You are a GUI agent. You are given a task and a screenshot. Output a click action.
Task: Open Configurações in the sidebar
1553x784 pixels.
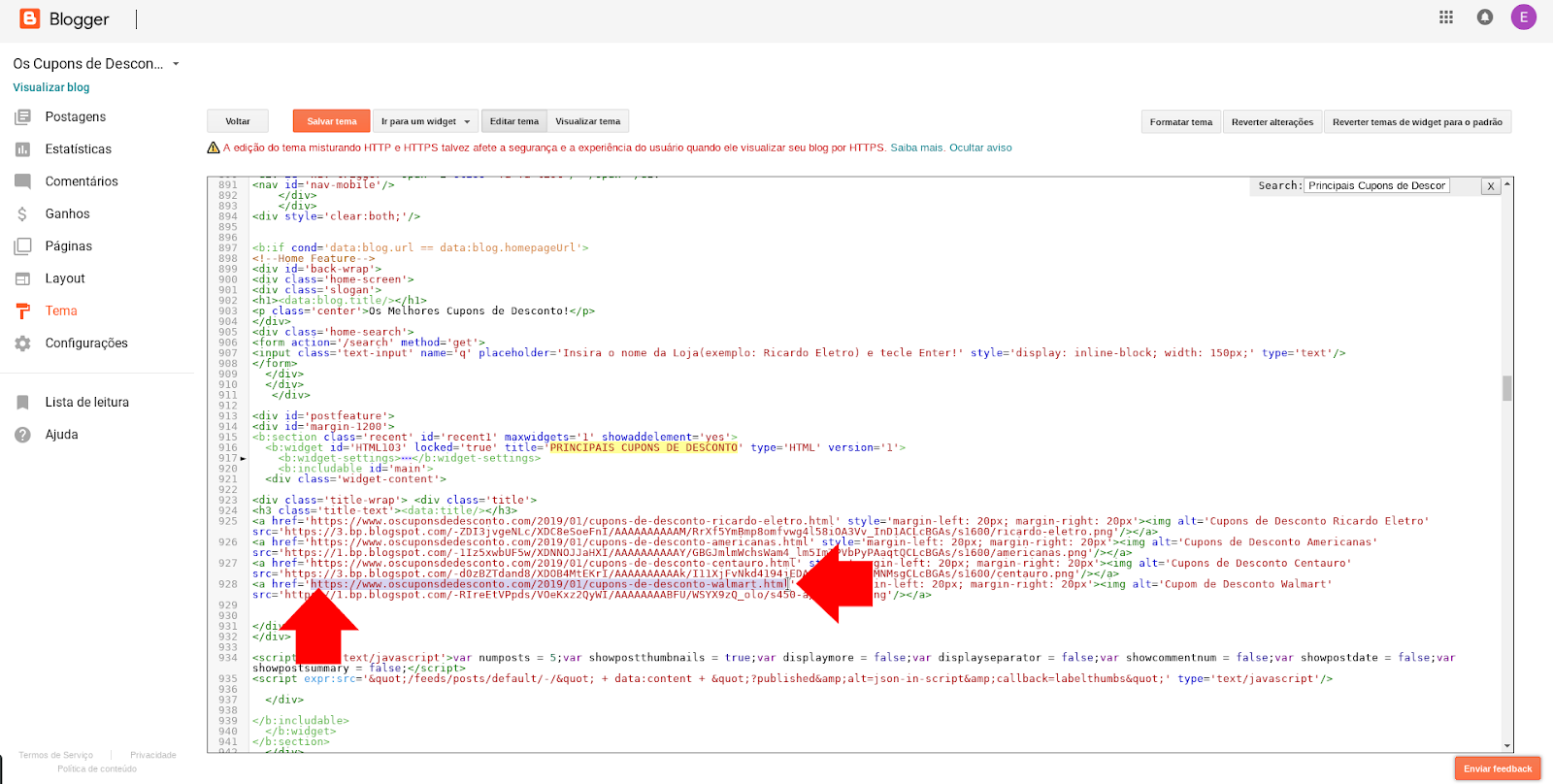pos(86,343)
